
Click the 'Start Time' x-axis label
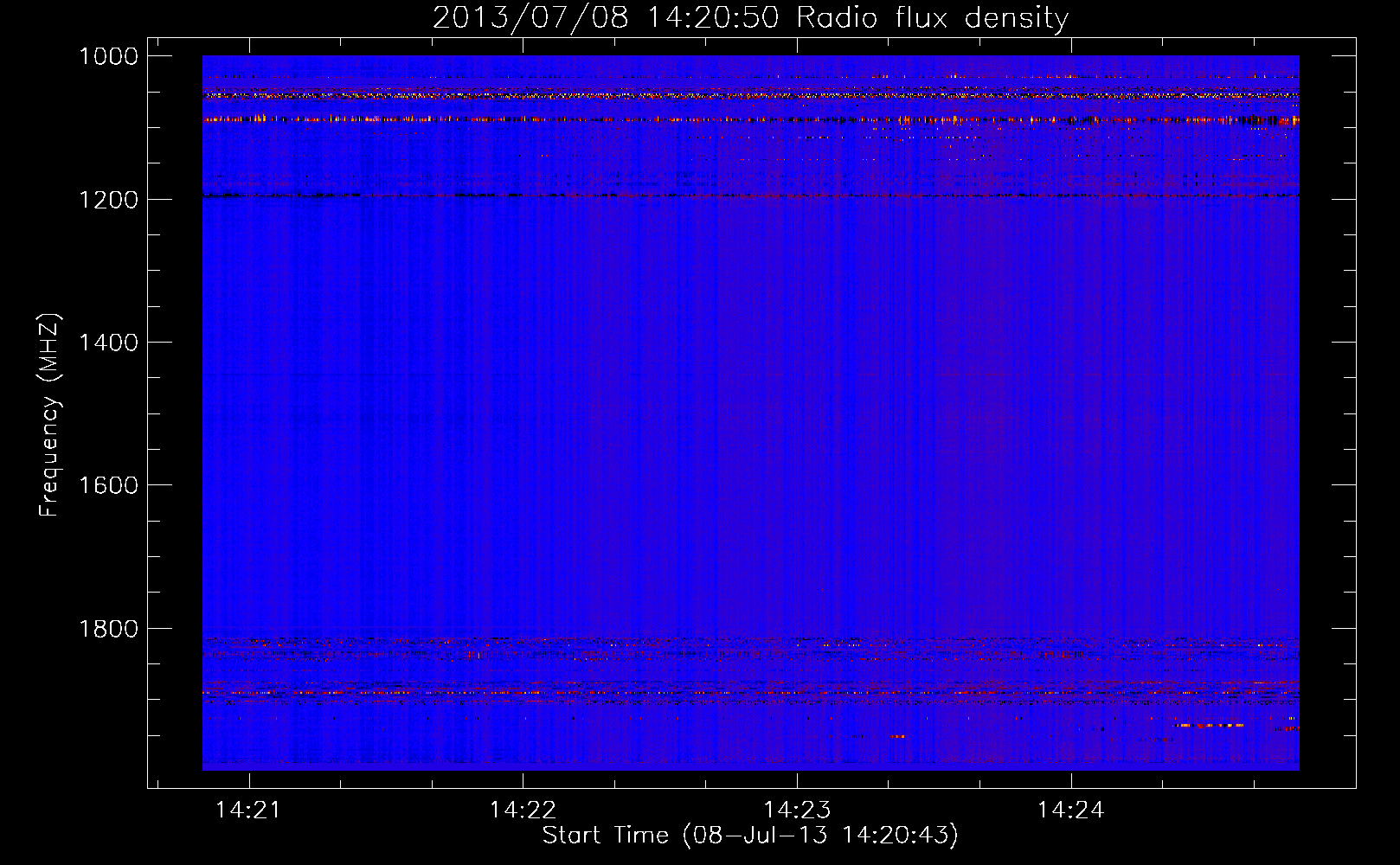click(749, 836)
